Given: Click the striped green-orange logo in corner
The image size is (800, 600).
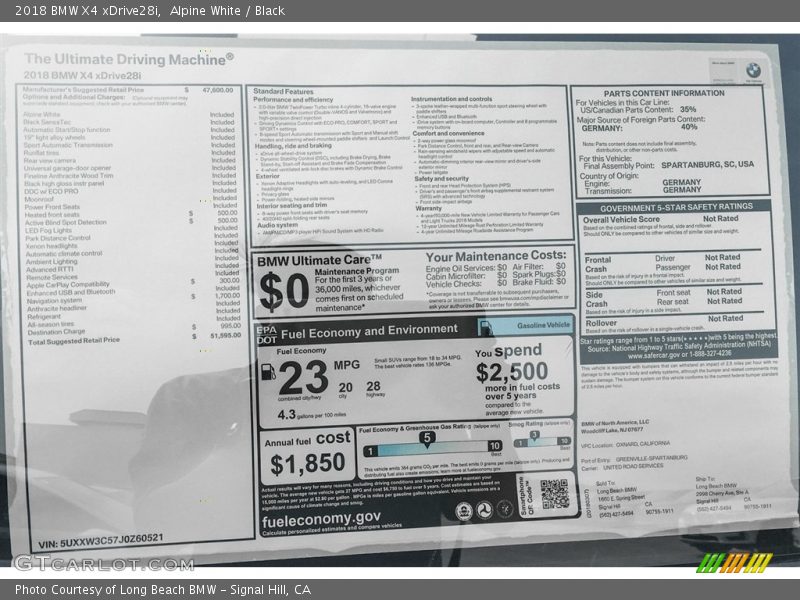Looking at the screenshot, I should click(x=734, y=562).
